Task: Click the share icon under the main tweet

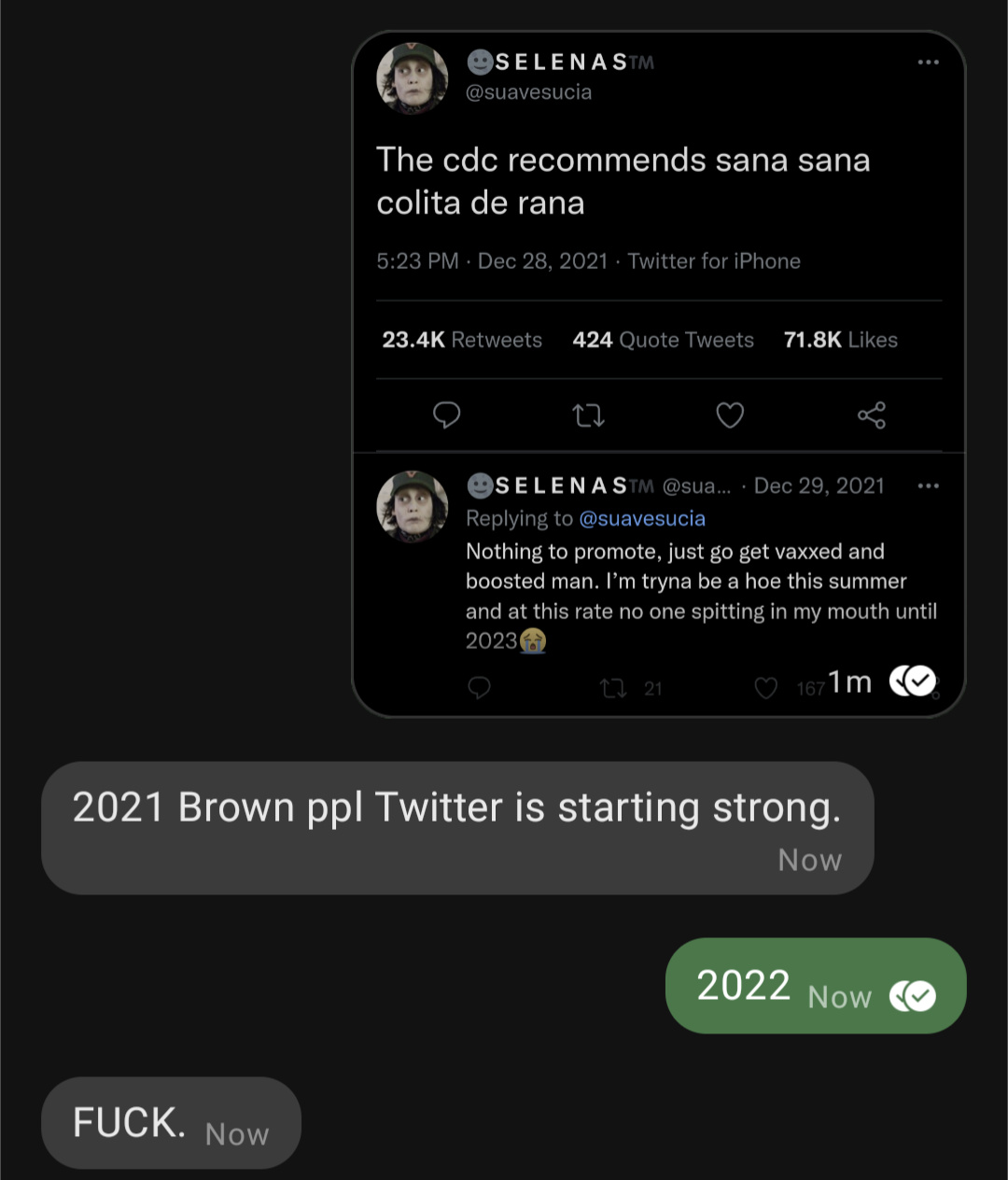Action: click(872, 414)
